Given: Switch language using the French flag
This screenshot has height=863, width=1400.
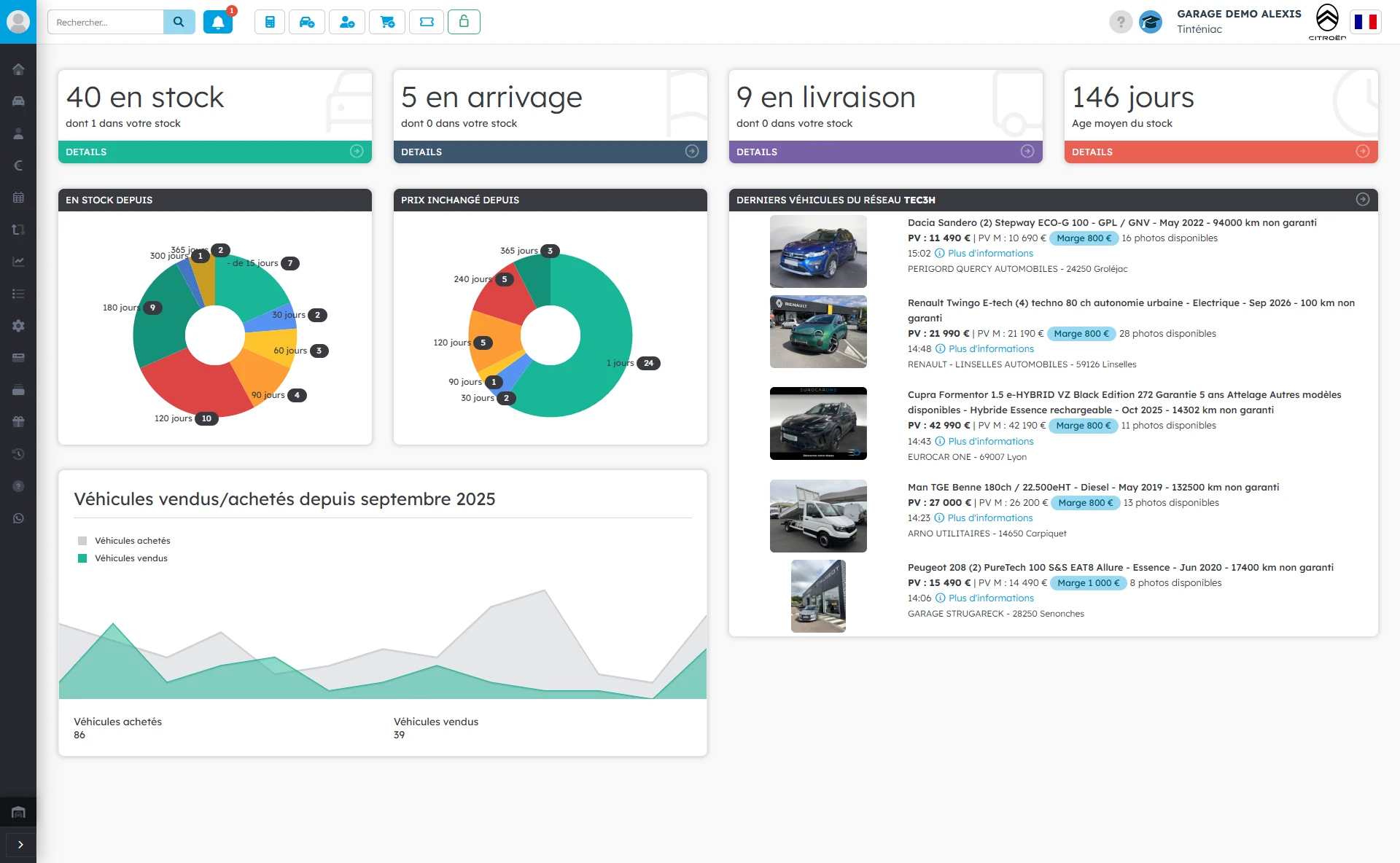Looking at the screenshot, I should pos(1365,22).
